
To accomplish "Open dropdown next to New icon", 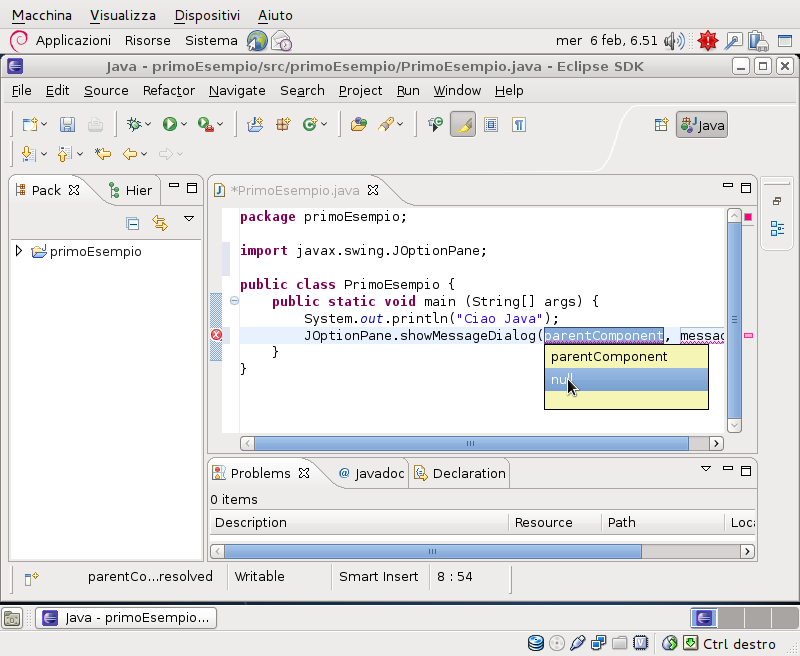I will pos(44,124).
